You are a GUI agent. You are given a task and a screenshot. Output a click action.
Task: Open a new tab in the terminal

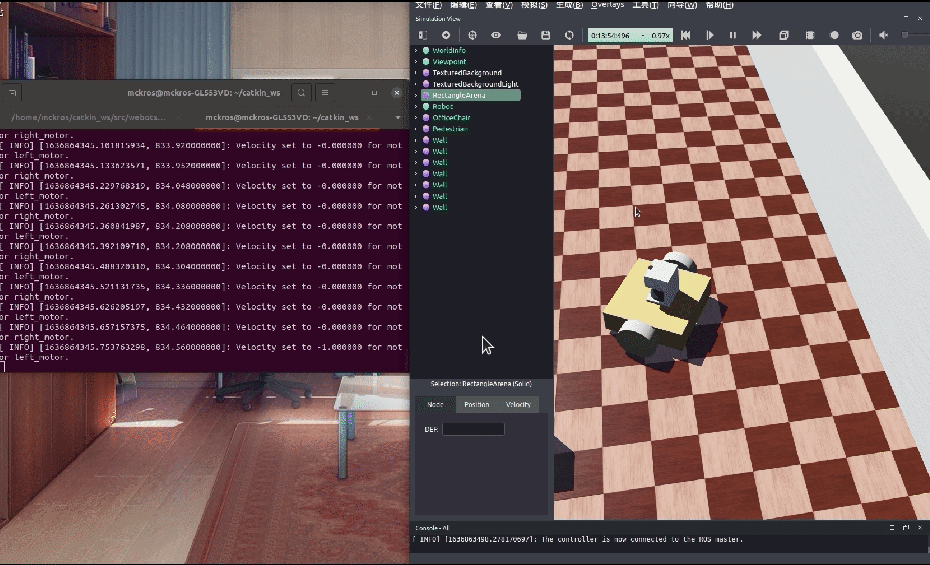pyautogui.click(x=12, y=92)
